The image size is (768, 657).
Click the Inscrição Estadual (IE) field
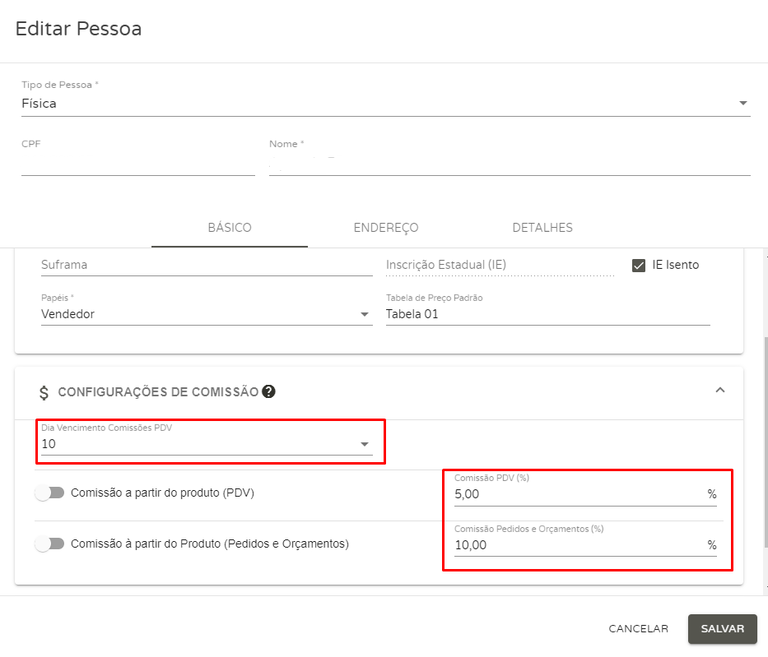point(500,265)
